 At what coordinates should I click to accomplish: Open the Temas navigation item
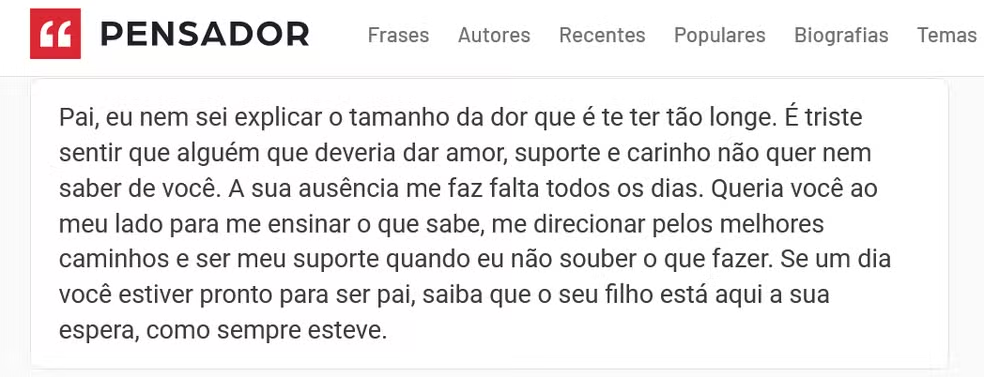[x=946, y=35]
